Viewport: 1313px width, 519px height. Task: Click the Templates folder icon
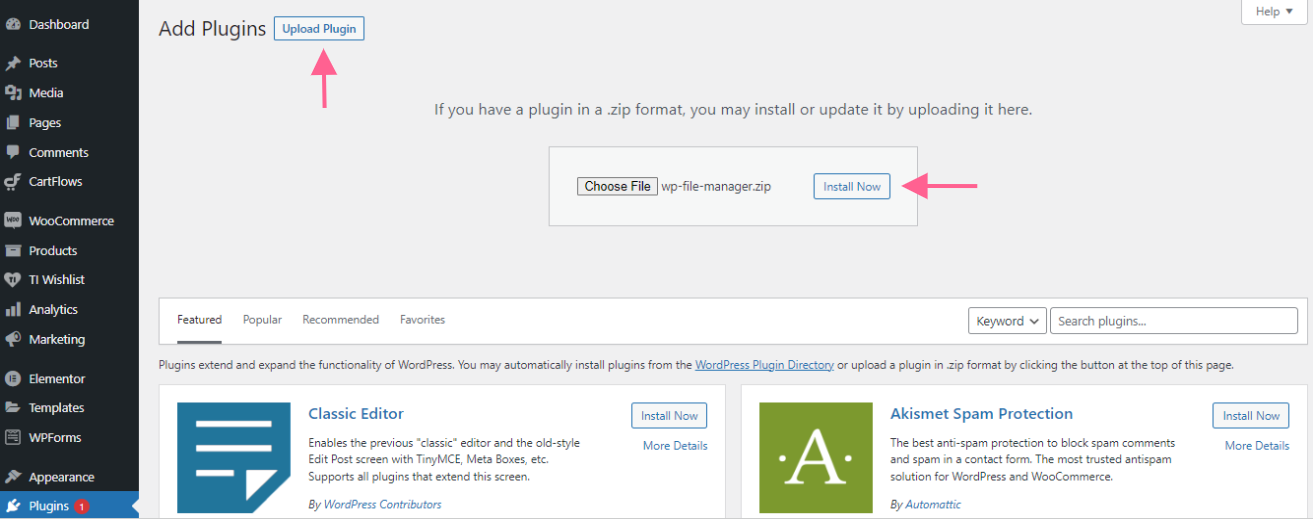(13, 408)
